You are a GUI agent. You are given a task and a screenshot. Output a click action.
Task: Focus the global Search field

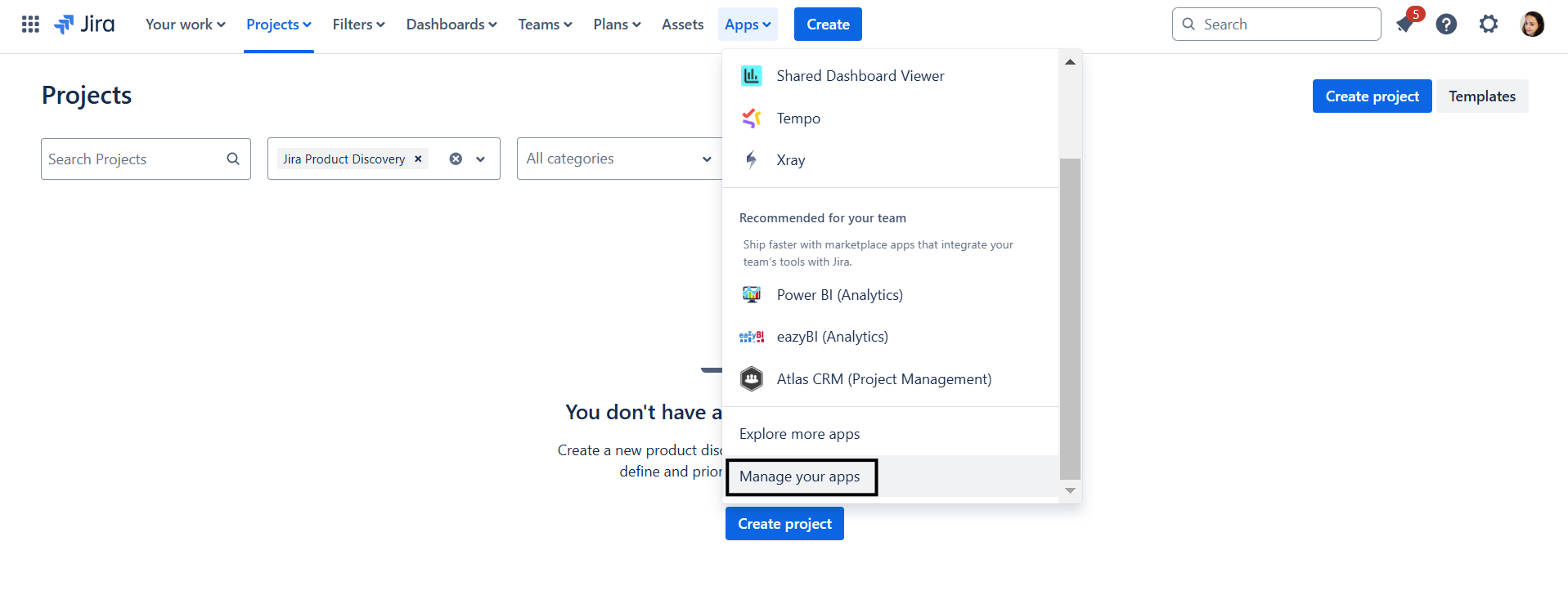(x=1276, y=25)
